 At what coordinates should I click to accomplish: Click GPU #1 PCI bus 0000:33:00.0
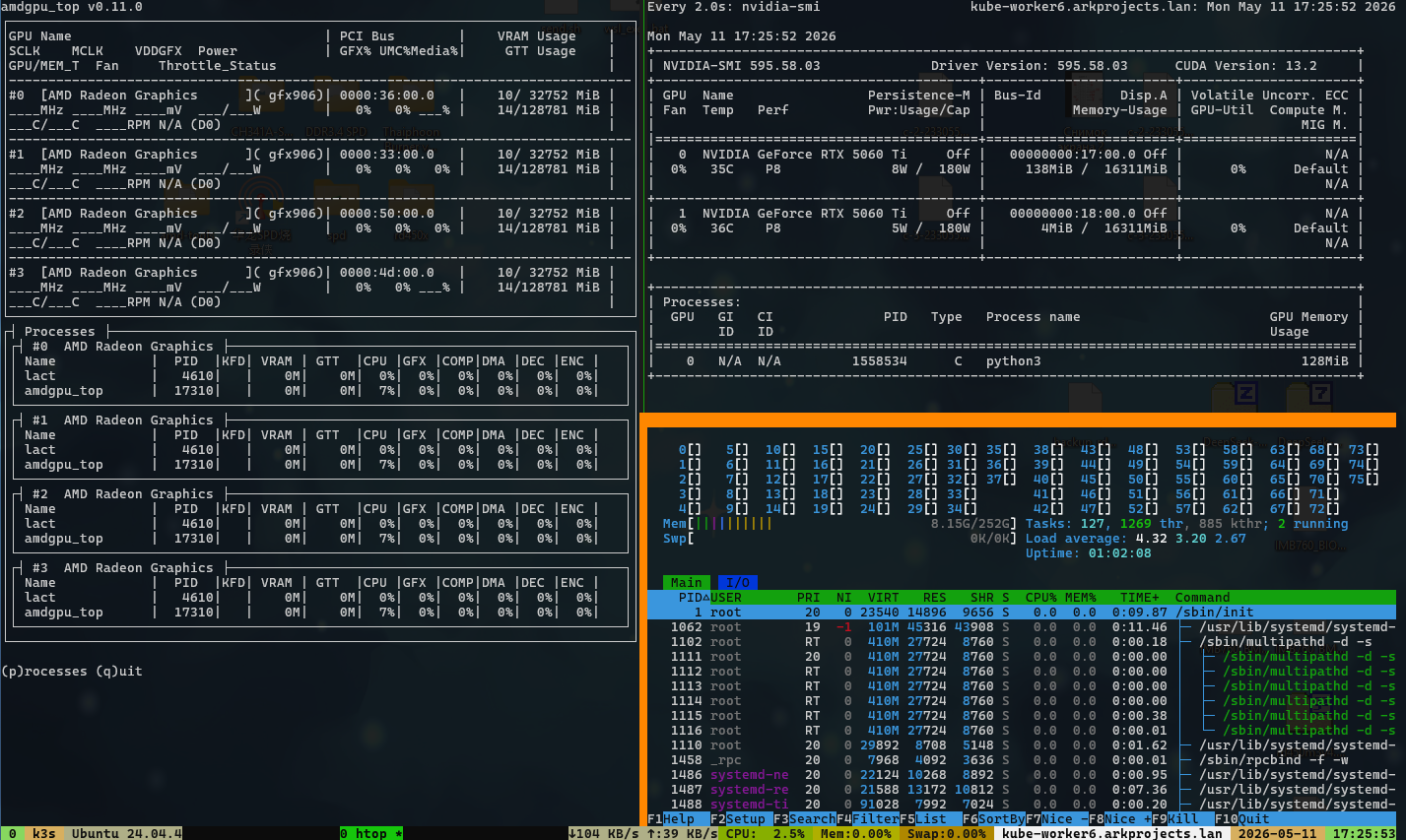click(387, 155)
